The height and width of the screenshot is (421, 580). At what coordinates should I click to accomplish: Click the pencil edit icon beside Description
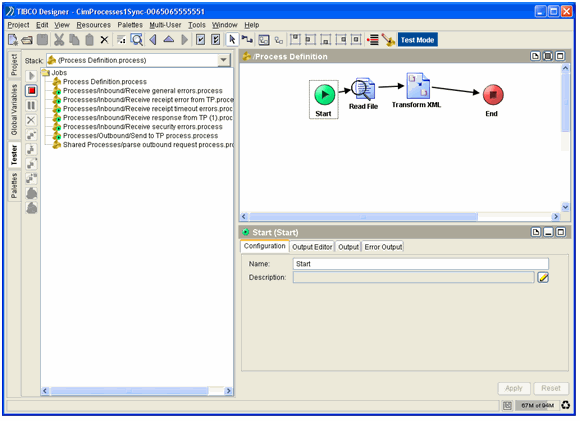coord(543,277)
